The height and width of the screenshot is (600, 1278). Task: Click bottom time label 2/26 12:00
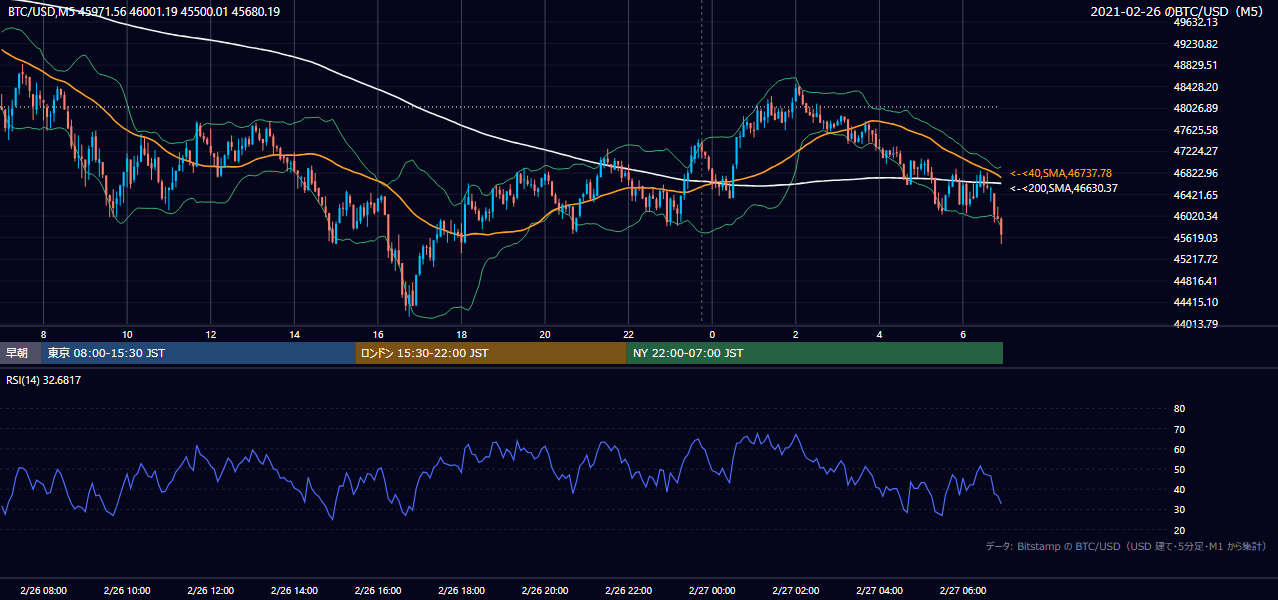coord(210,591)
